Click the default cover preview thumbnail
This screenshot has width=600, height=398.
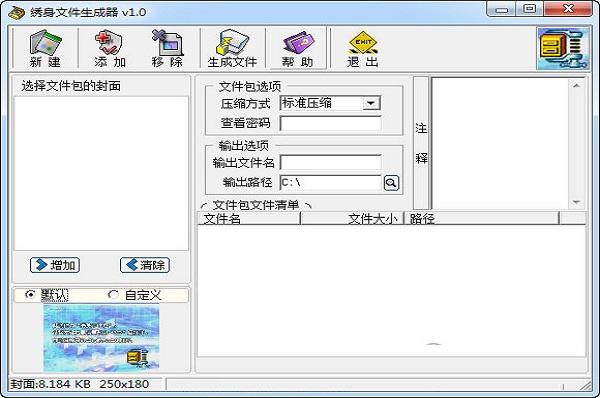(101, 338)
